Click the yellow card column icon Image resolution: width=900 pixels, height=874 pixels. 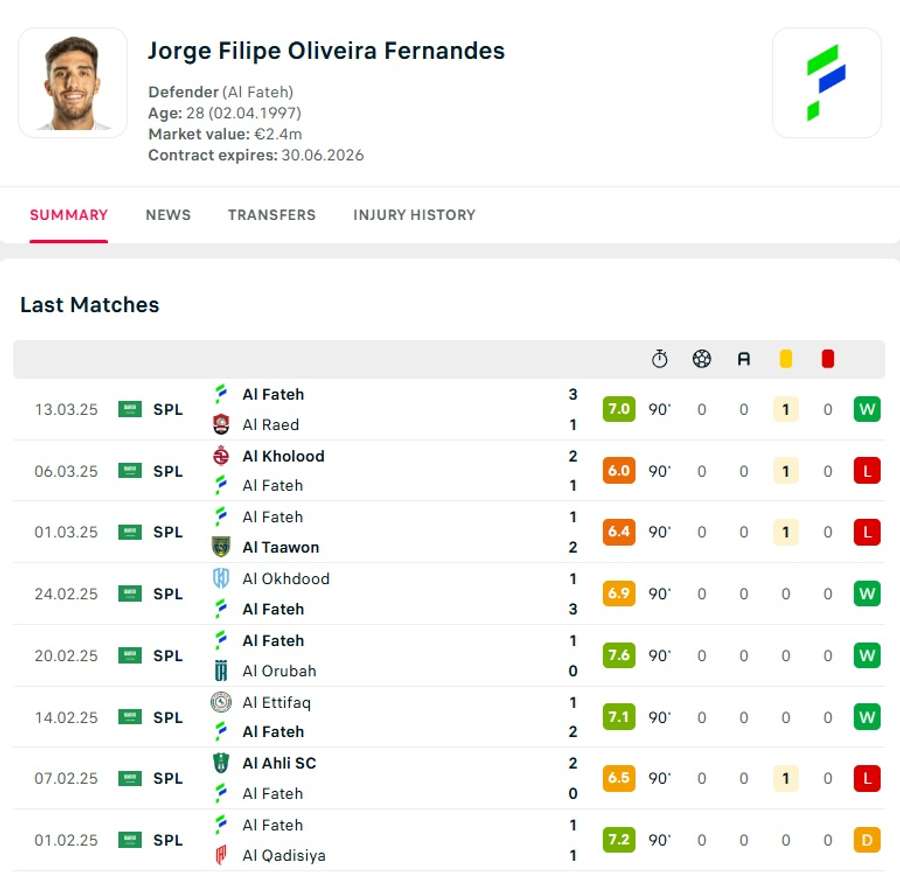tap(786, 359)
